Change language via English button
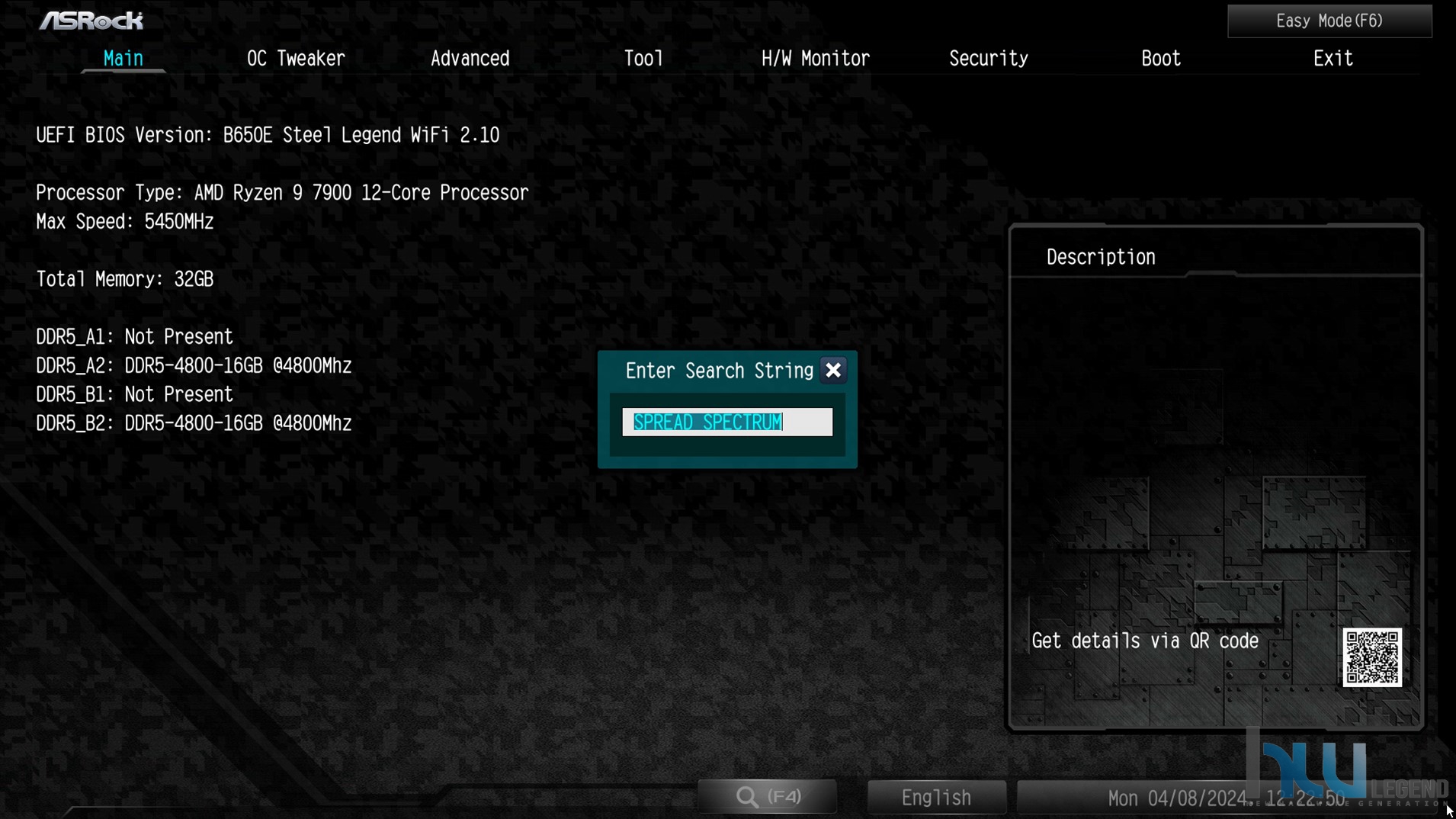Screen dimensions: 1456x819 936,798
